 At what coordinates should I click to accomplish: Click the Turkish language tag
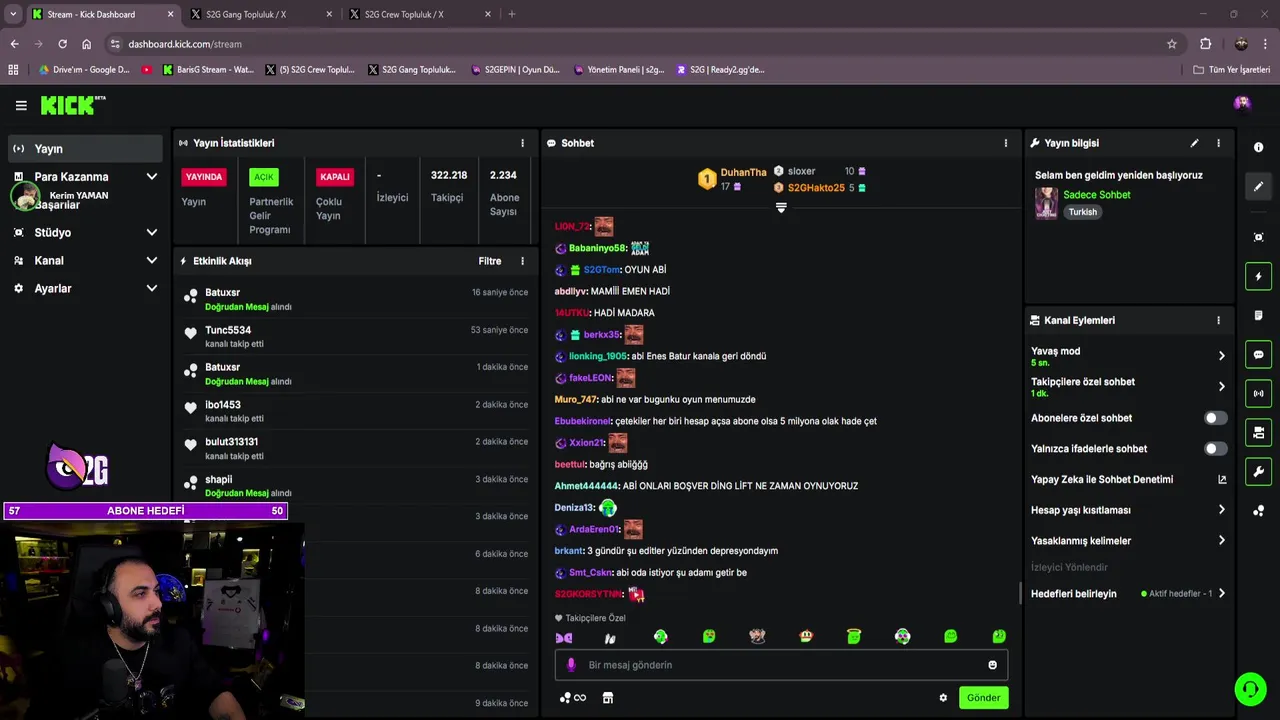click(x=1082, y=212)
